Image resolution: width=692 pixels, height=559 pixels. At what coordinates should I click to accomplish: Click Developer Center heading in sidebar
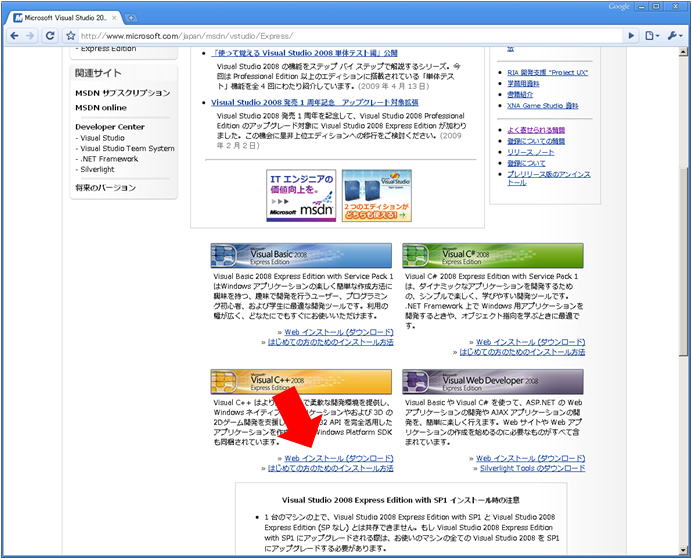110,127
